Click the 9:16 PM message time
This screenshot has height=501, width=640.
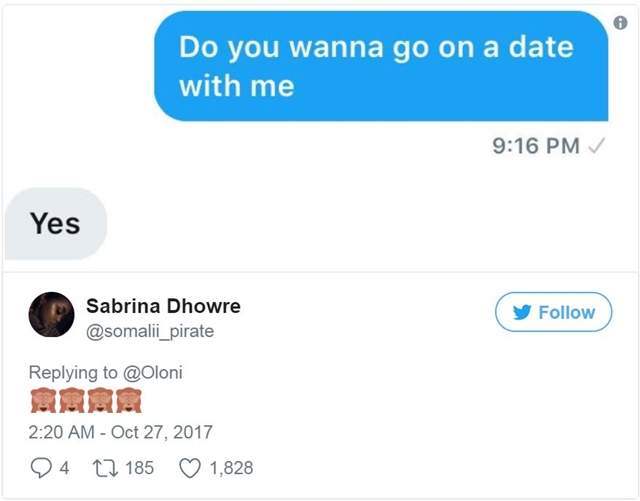pos(536,146)
